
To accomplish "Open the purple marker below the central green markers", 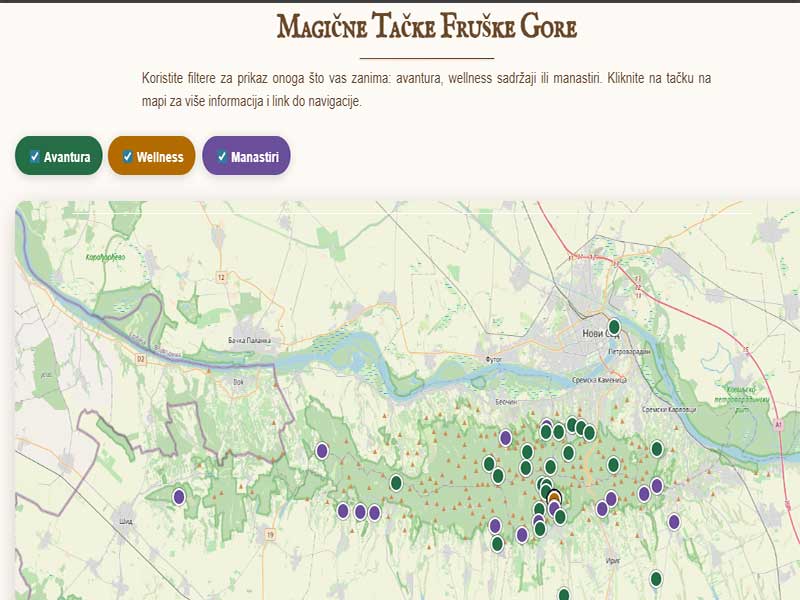I will pos(554,508).
